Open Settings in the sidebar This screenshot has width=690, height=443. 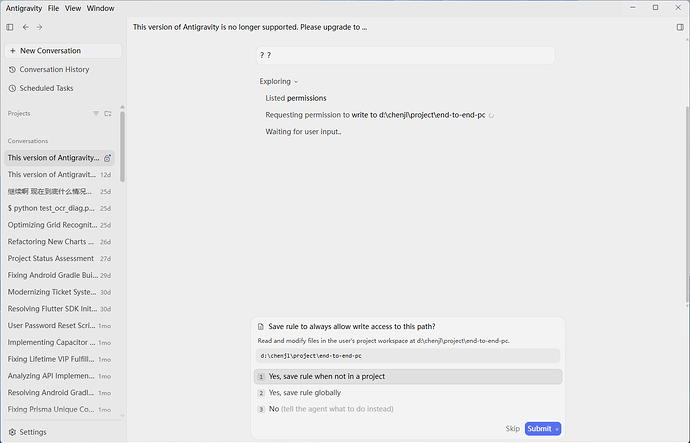click(27, 432)
